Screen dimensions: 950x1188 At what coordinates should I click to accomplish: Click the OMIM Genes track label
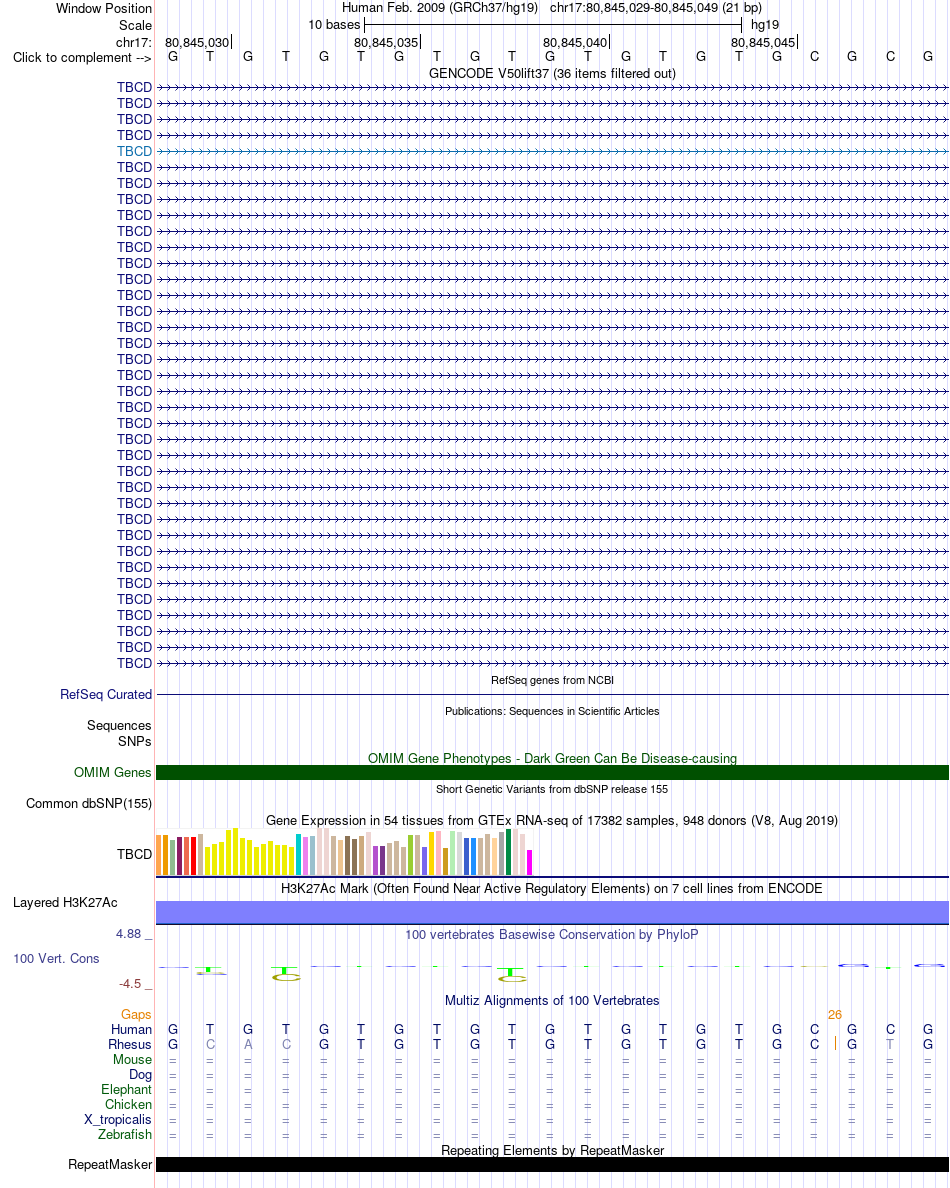coord(113,773)
